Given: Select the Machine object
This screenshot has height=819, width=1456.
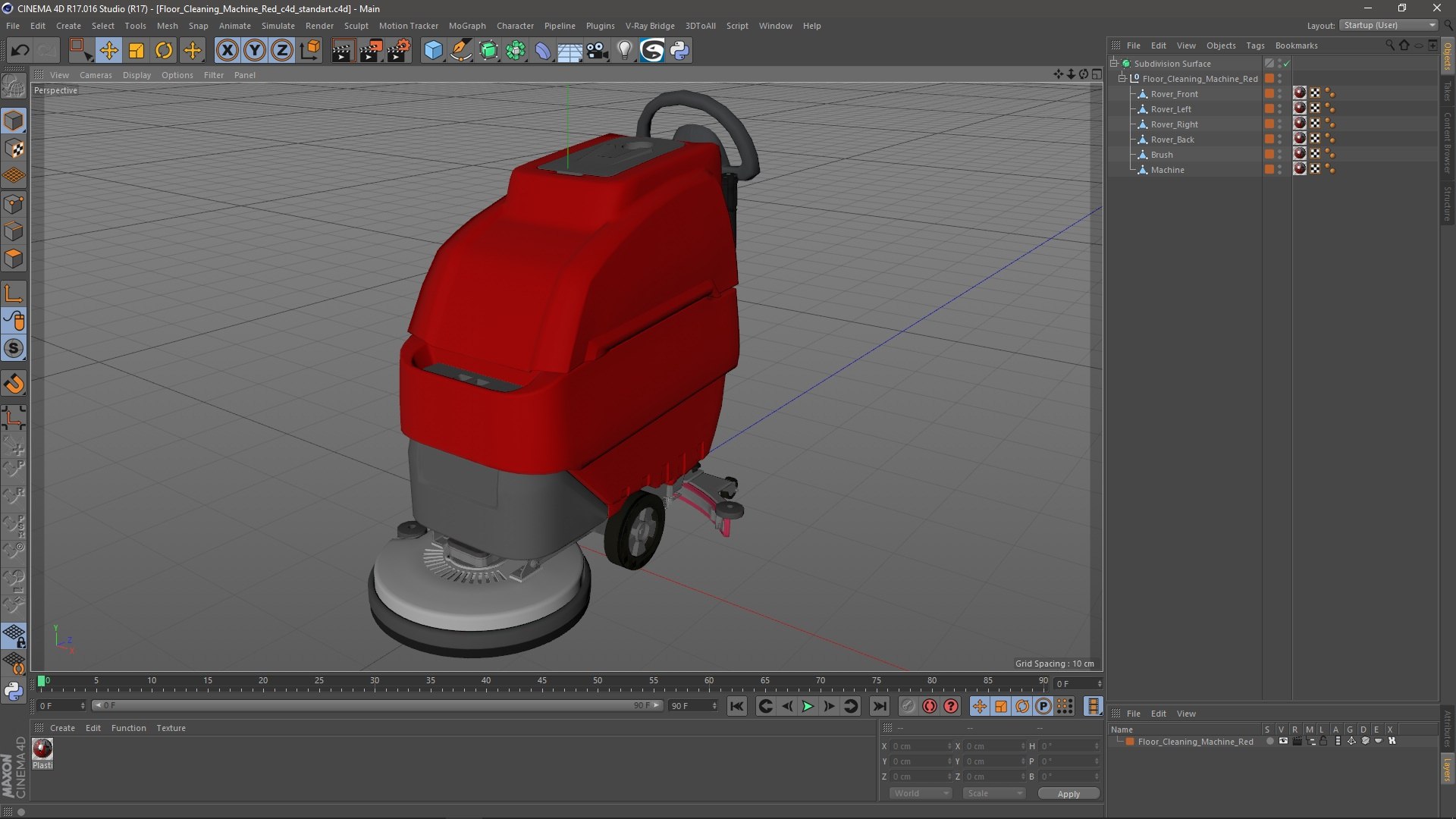Looking at the screenshot, I should pyautogui.click(x=1167, y=170).
